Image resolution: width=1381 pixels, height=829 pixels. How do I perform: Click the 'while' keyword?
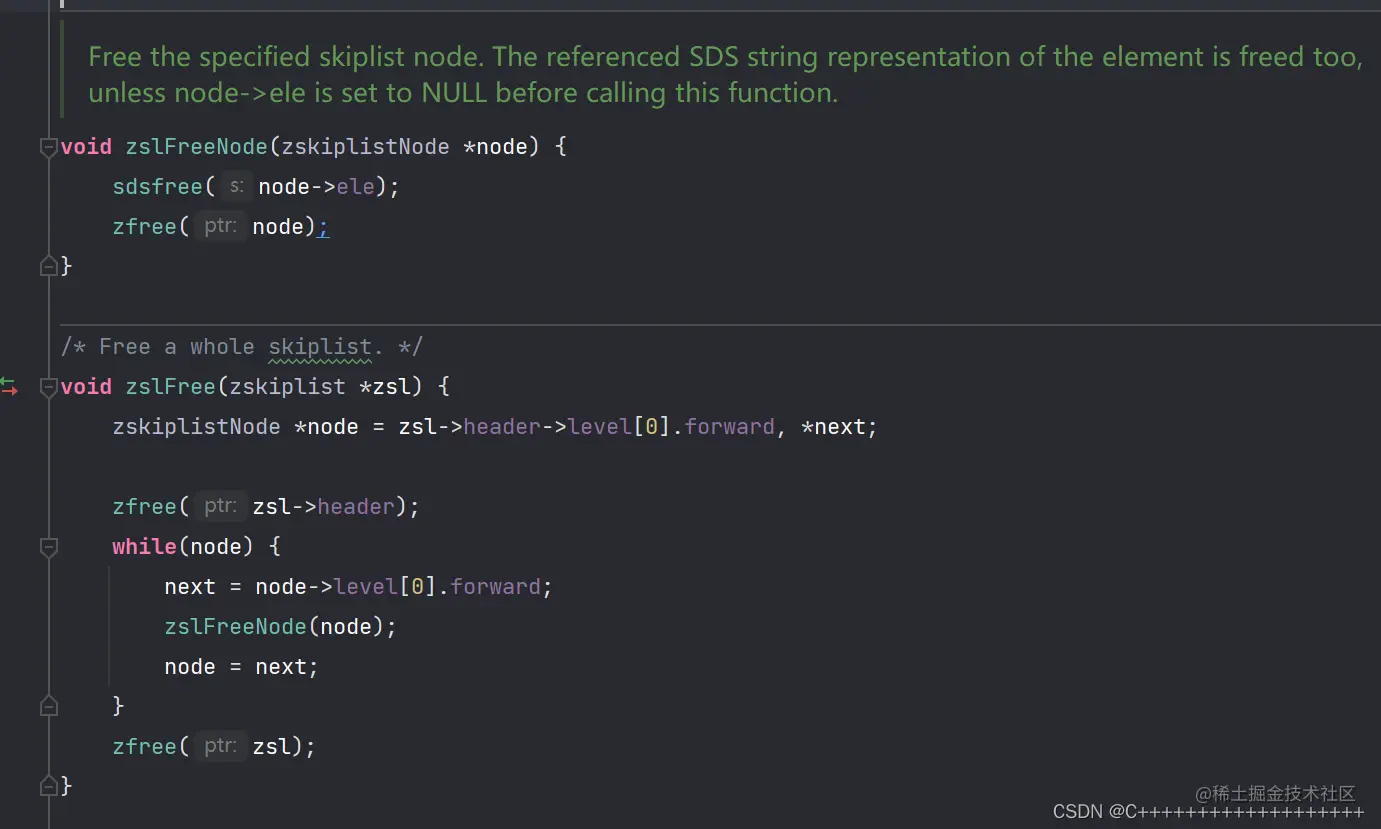coord(145,547)
